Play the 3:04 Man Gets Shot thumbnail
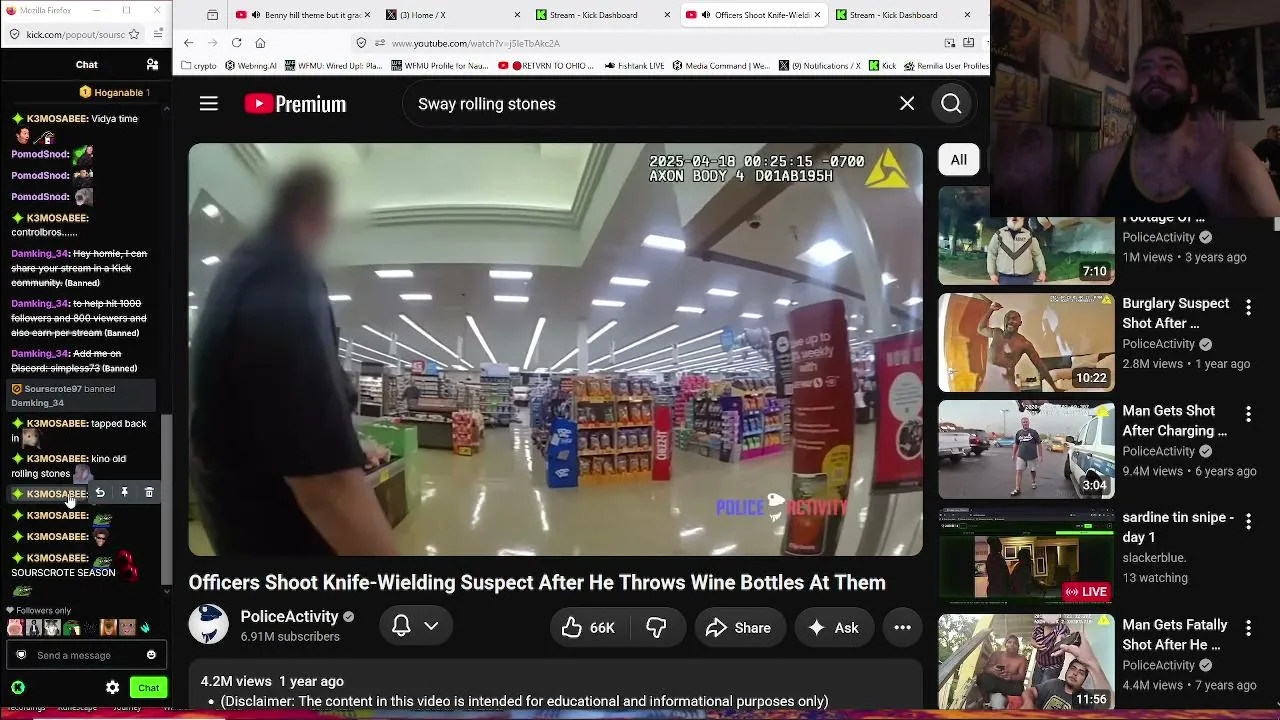The width and height of the screenshot is (1280, 720). [1026, 450]
